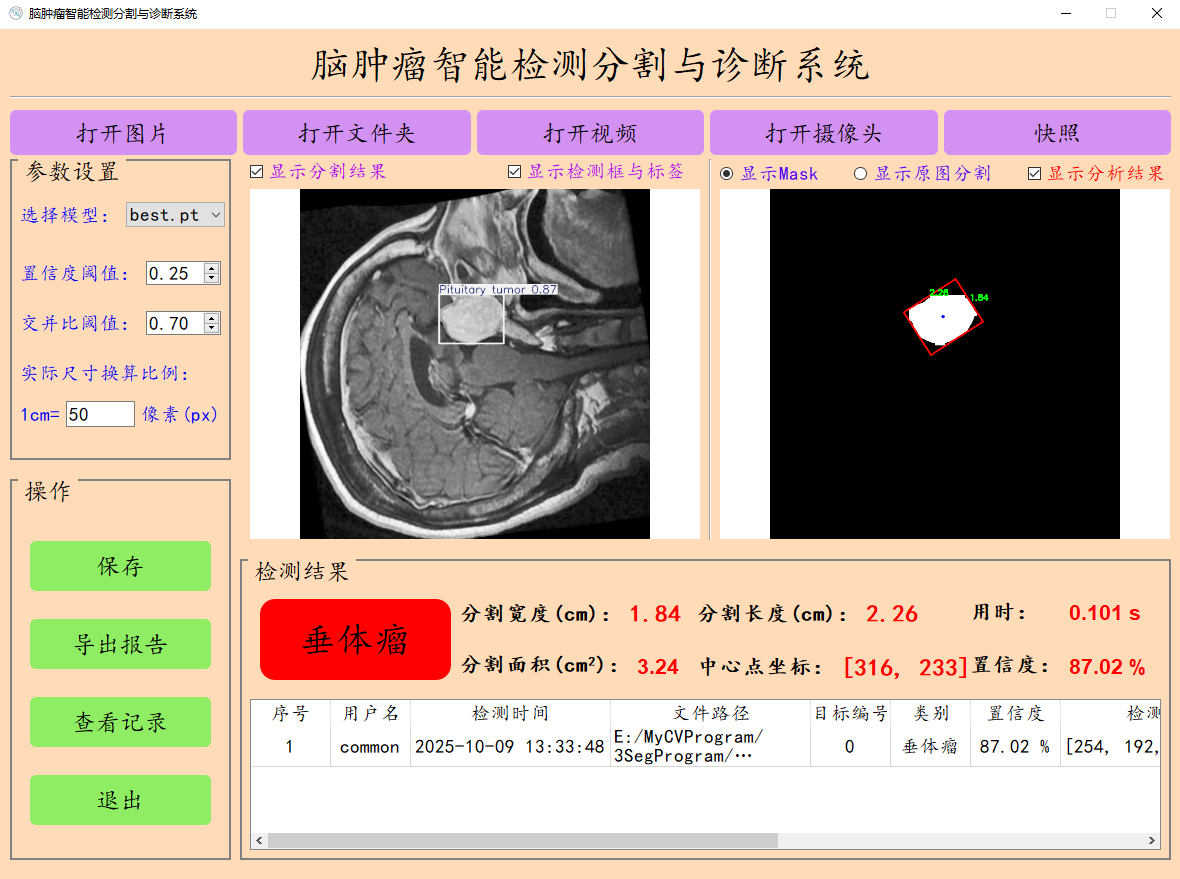
Task: Click the 文件路径 column header
Action: point(710,713)
